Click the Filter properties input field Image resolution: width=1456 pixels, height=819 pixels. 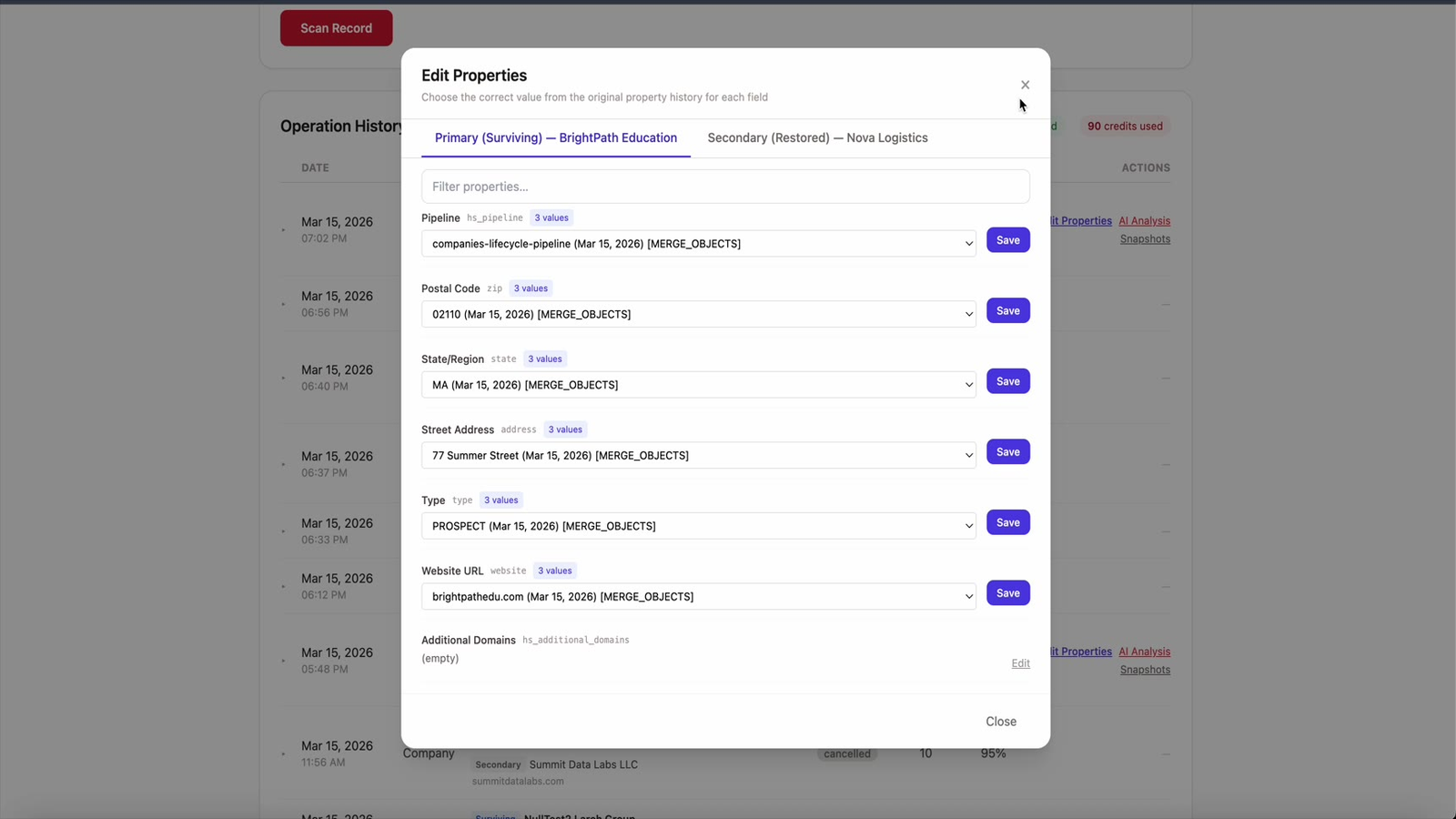pos(725,186)
